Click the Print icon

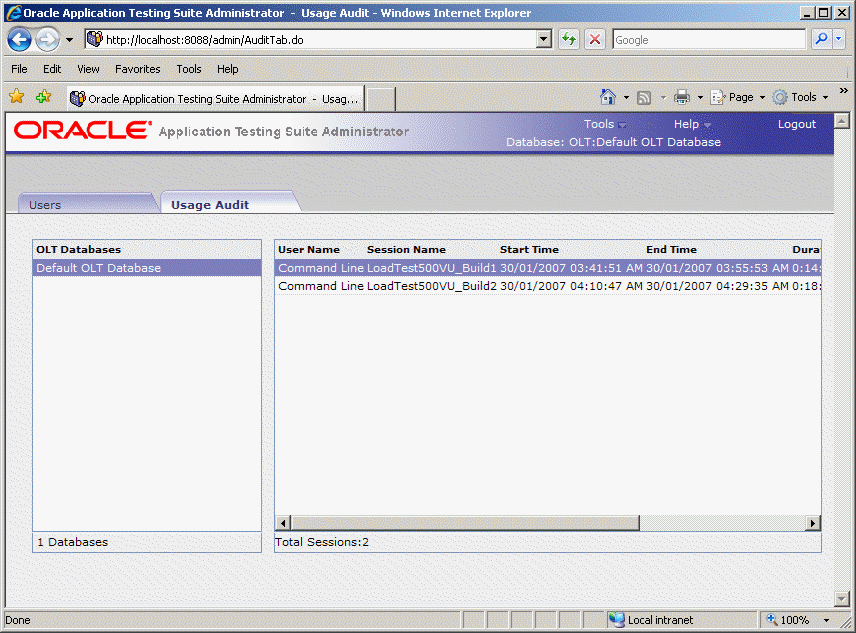pyautogui.click(x=682, y=97)
